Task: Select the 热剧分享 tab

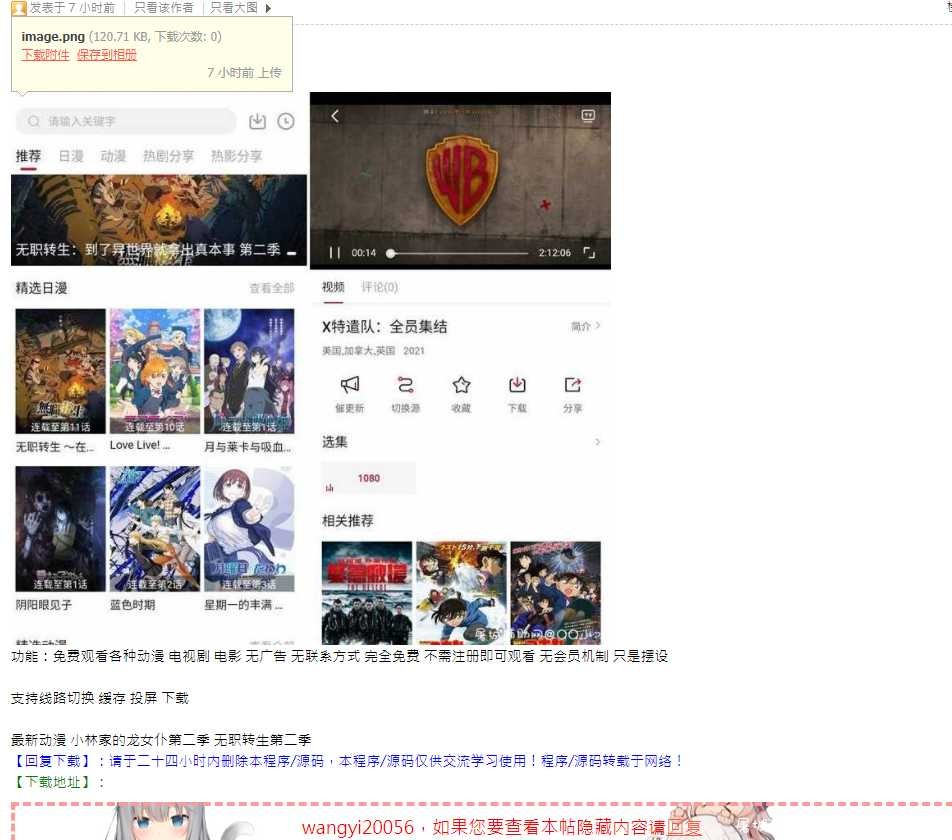Action: 168,156
